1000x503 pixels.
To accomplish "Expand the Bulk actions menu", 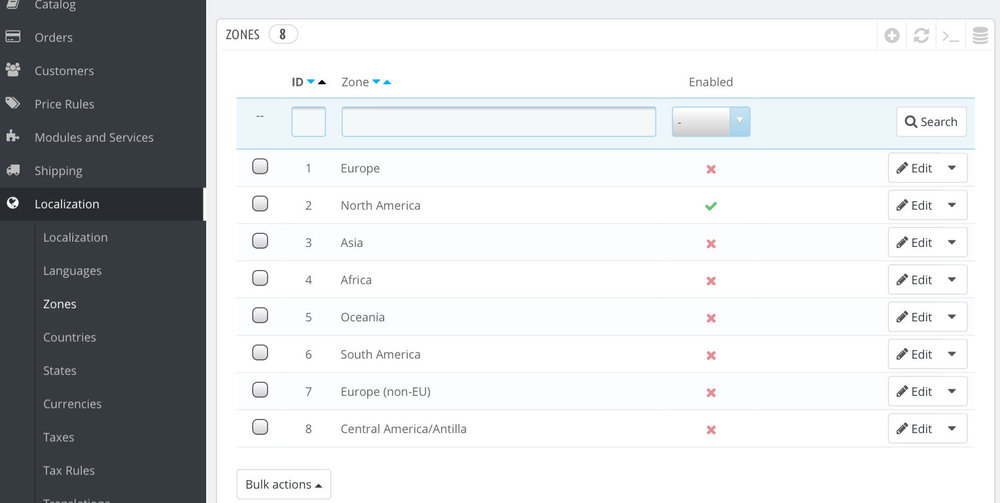I will (x=283, y=485).
